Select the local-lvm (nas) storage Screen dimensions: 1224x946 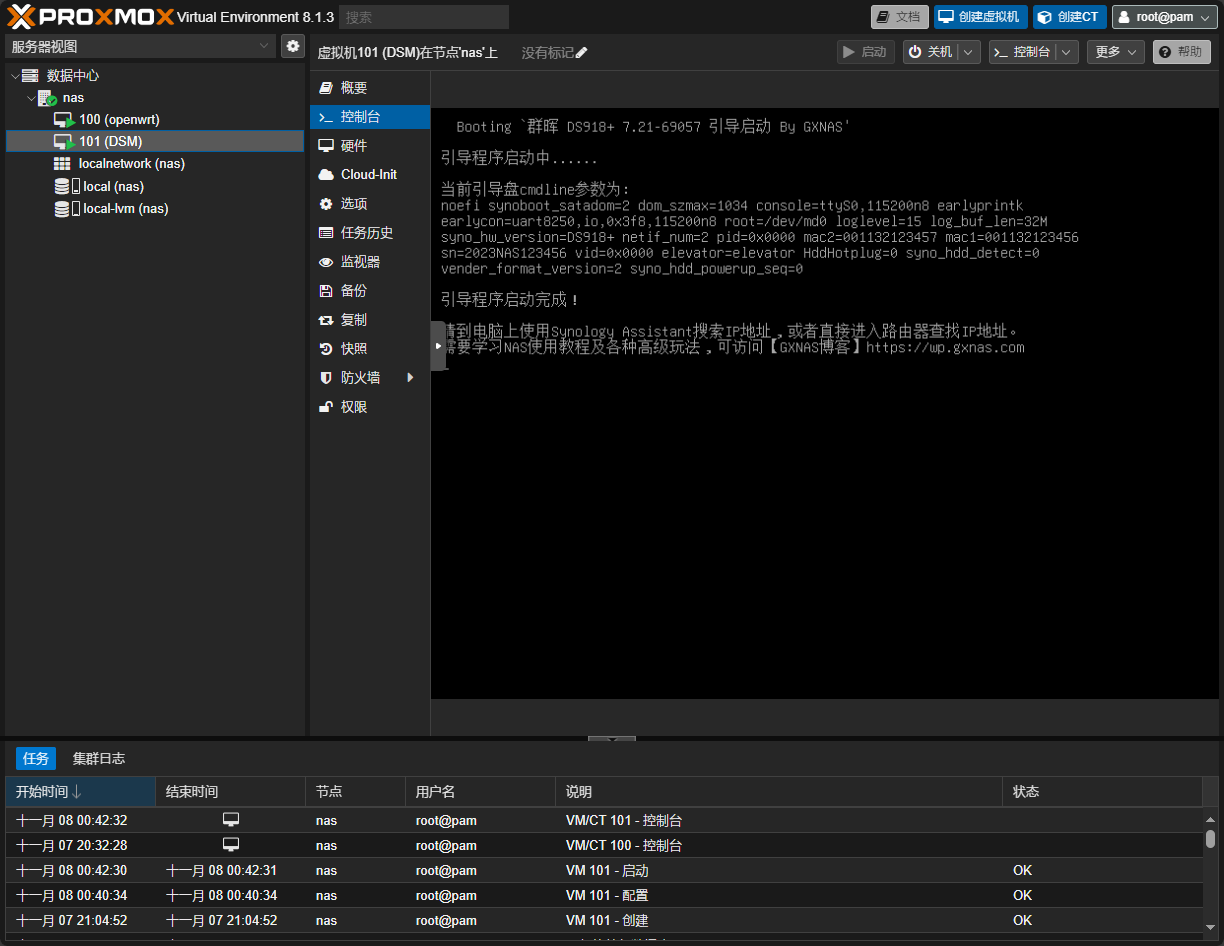(125, 209)
